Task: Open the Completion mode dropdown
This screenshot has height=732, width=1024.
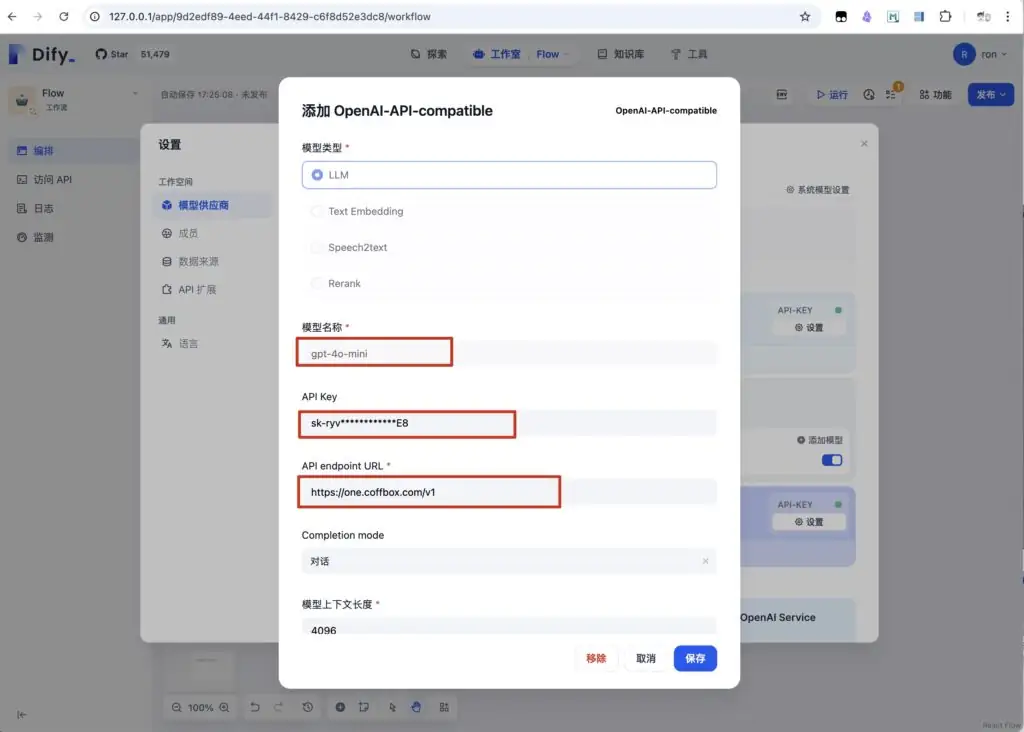Action: (509, 561)
